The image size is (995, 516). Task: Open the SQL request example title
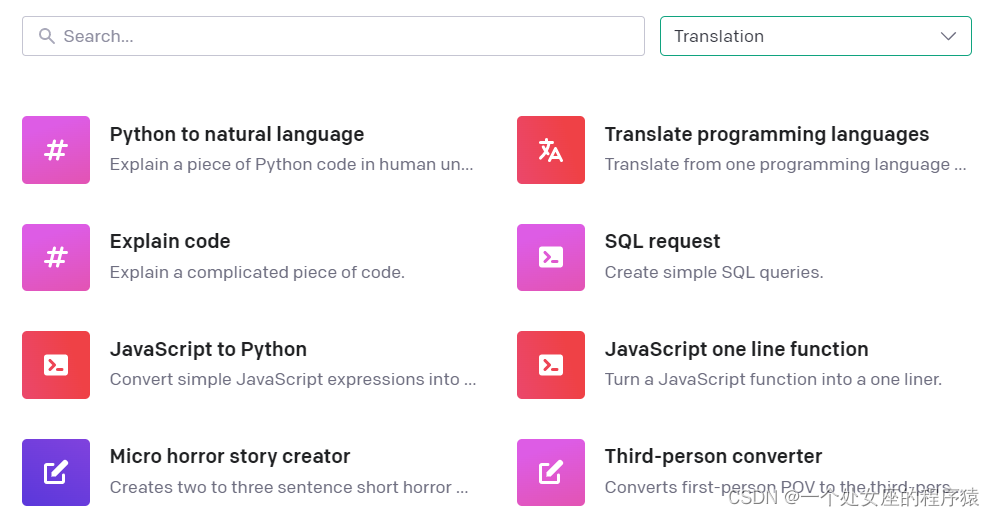662,241
